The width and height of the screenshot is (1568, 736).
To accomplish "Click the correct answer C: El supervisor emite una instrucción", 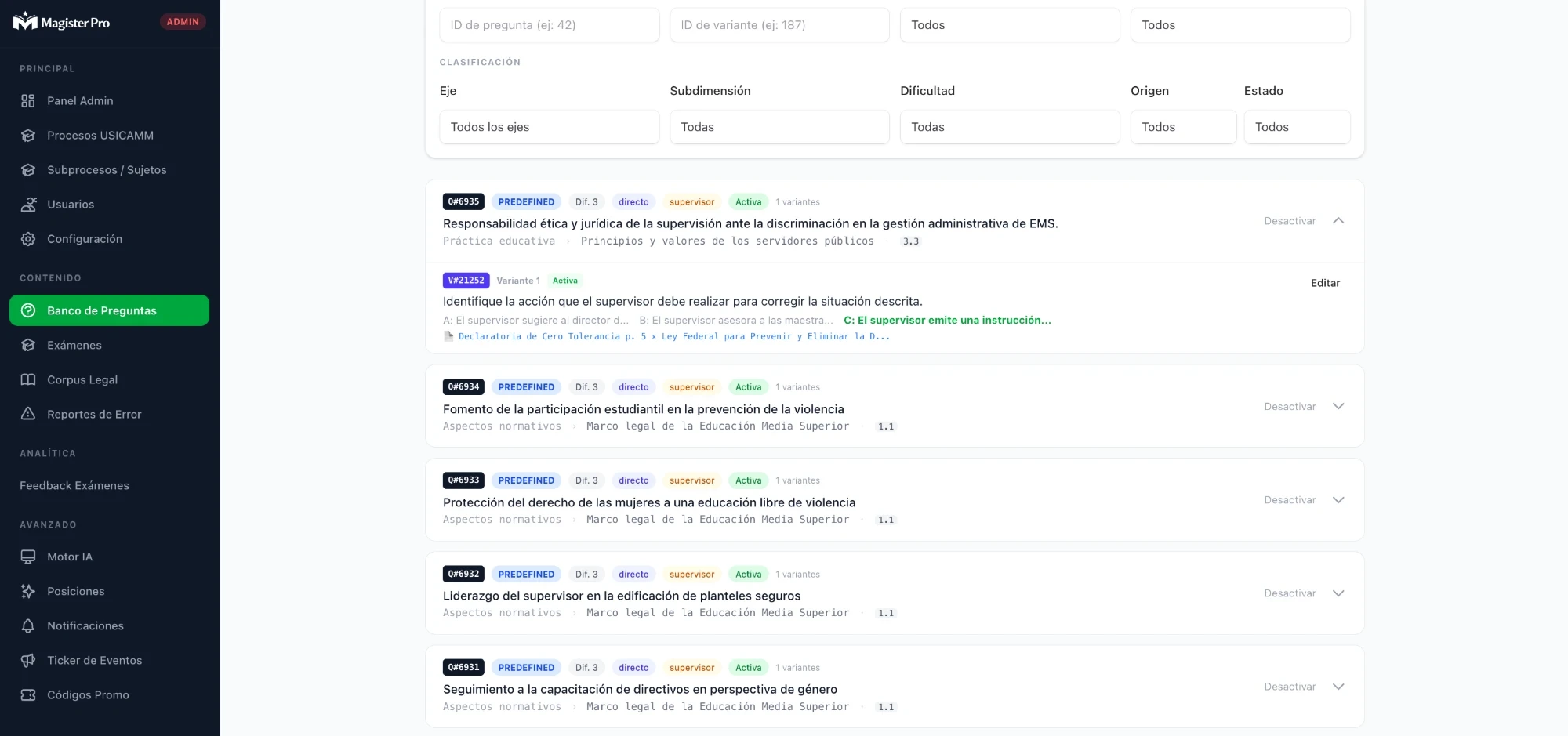I will click(x=947, y=320).
